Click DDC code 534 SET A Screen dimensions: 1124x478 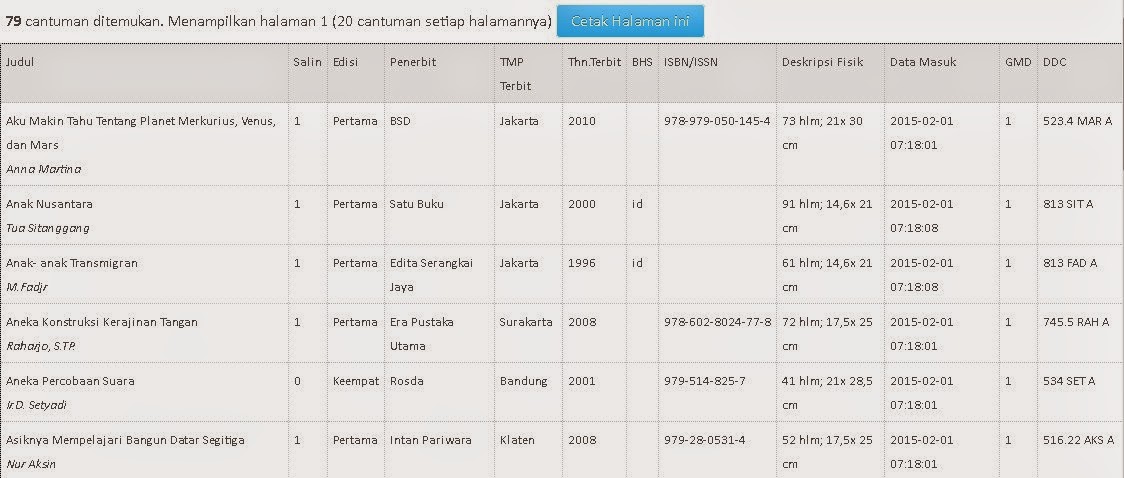[x=1069, y=381]
